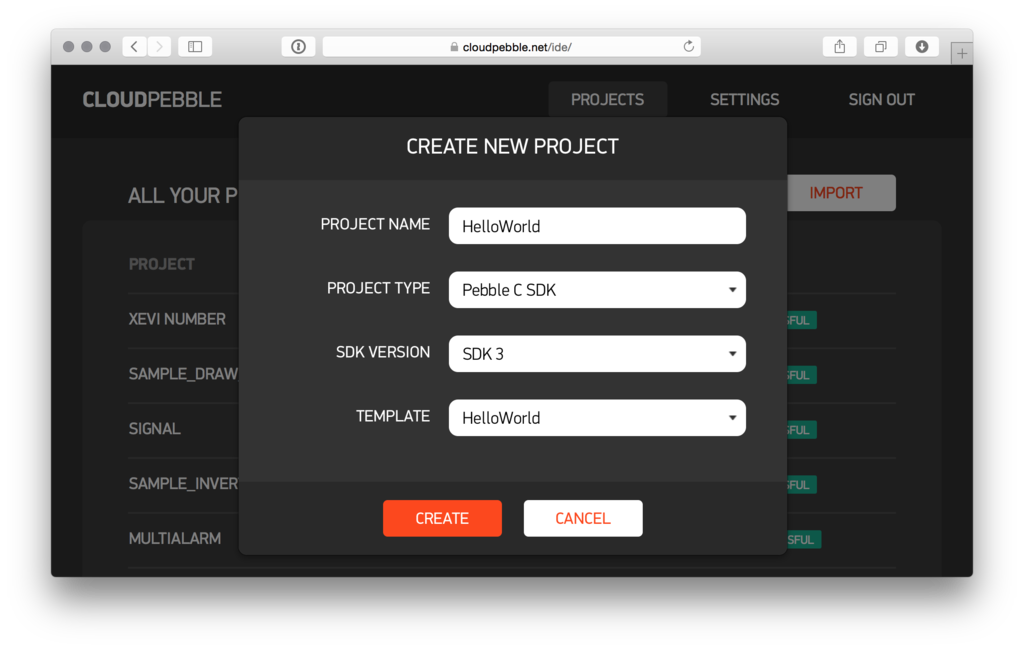Click the PROJECT TYPE label

click(378, 288)
